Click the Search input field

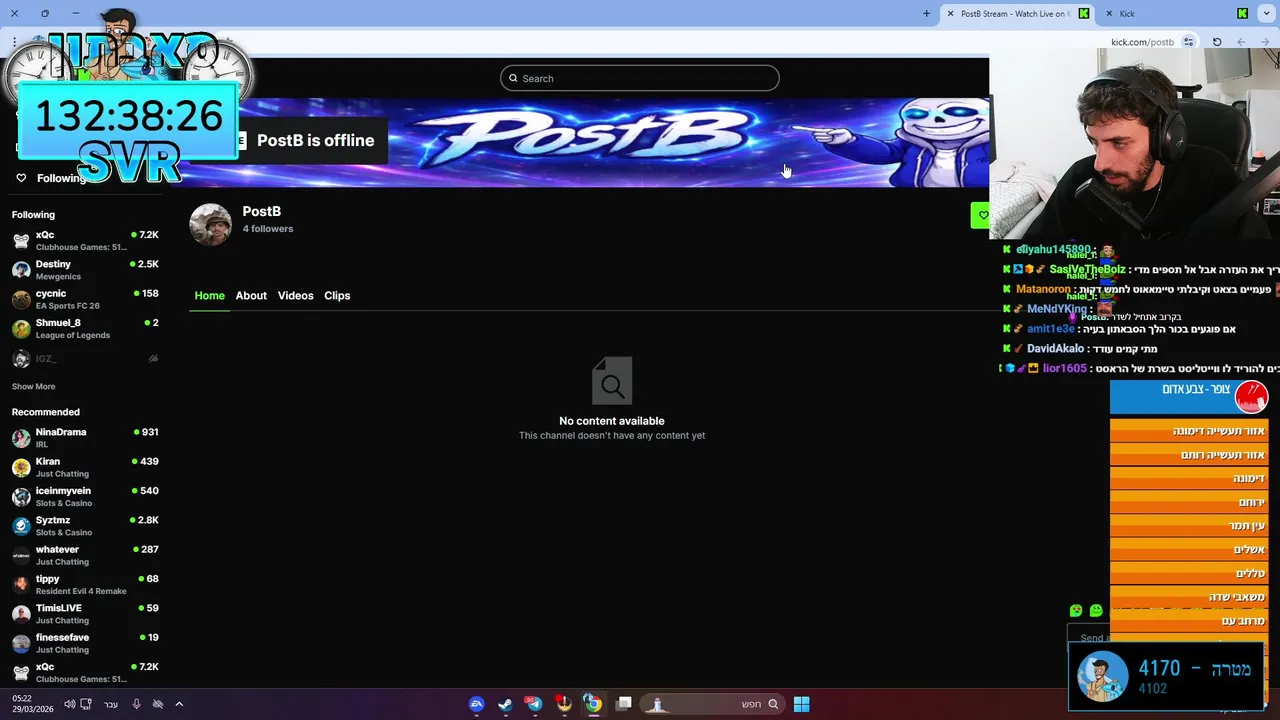[640, 78]
